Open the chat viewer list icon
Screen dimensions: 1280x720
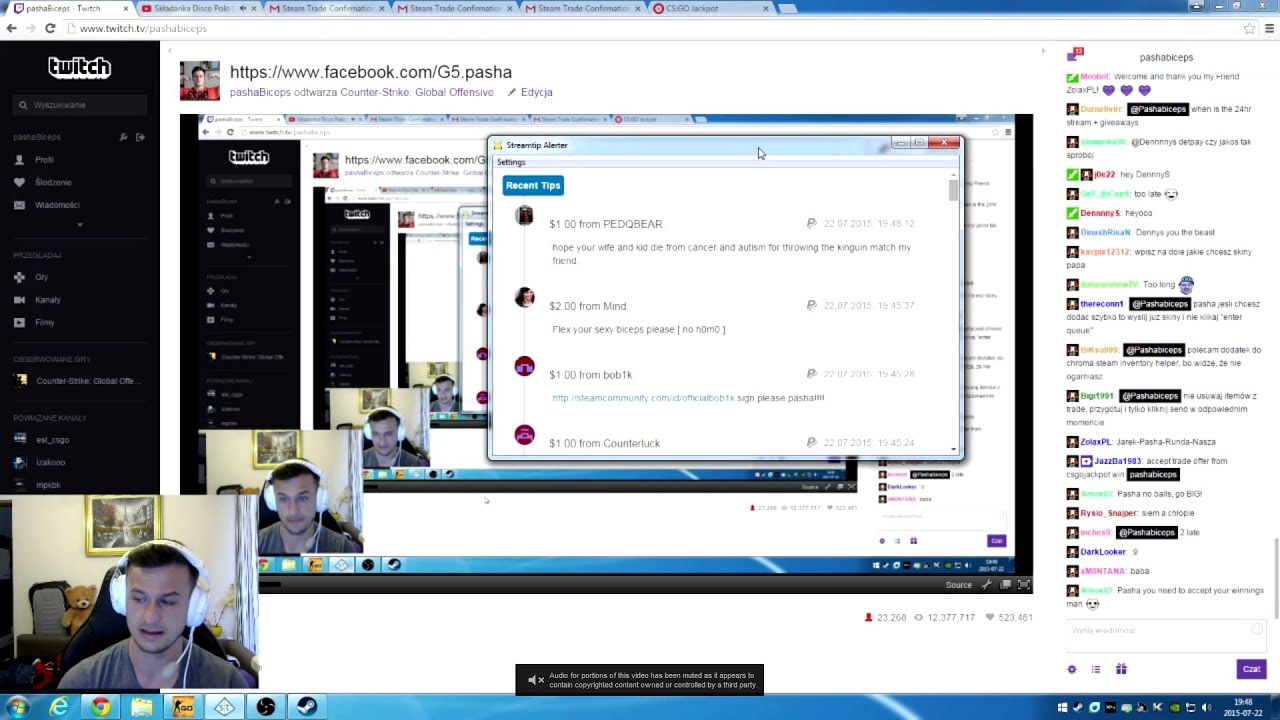coord(1096,669)
